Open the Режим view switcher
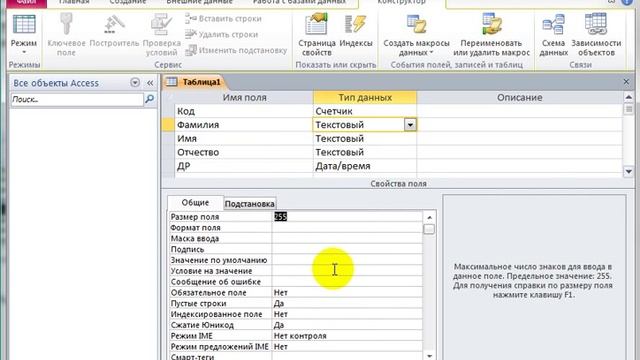Image resolution: width=640 pixels, height=360 pixels. 24,35
